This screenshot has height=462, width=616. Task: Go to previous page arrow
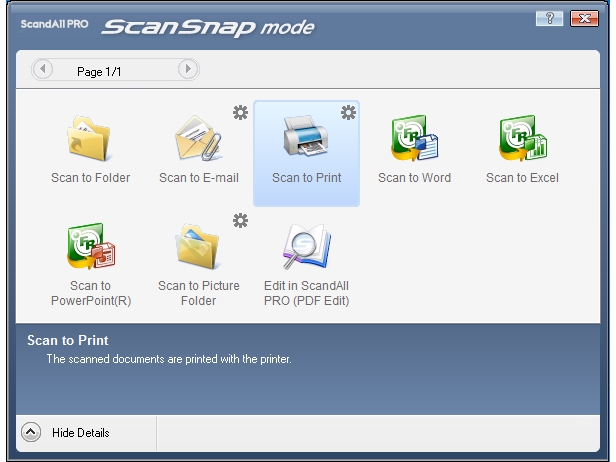tap(43, 69)
